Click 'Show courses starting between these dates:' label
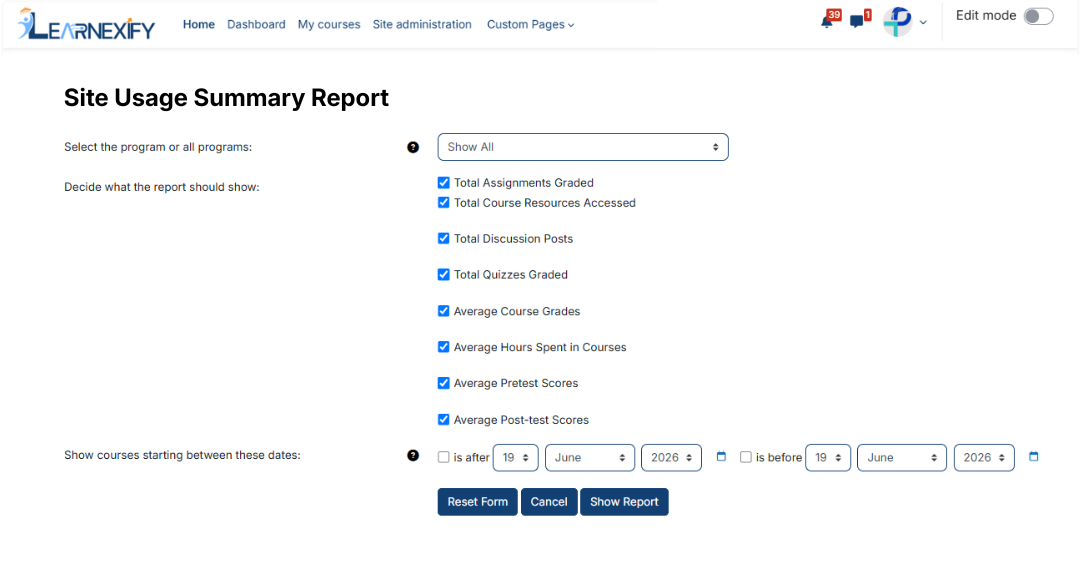The height and width of the screenshot is (566, 1080). (x=183, y=455)
